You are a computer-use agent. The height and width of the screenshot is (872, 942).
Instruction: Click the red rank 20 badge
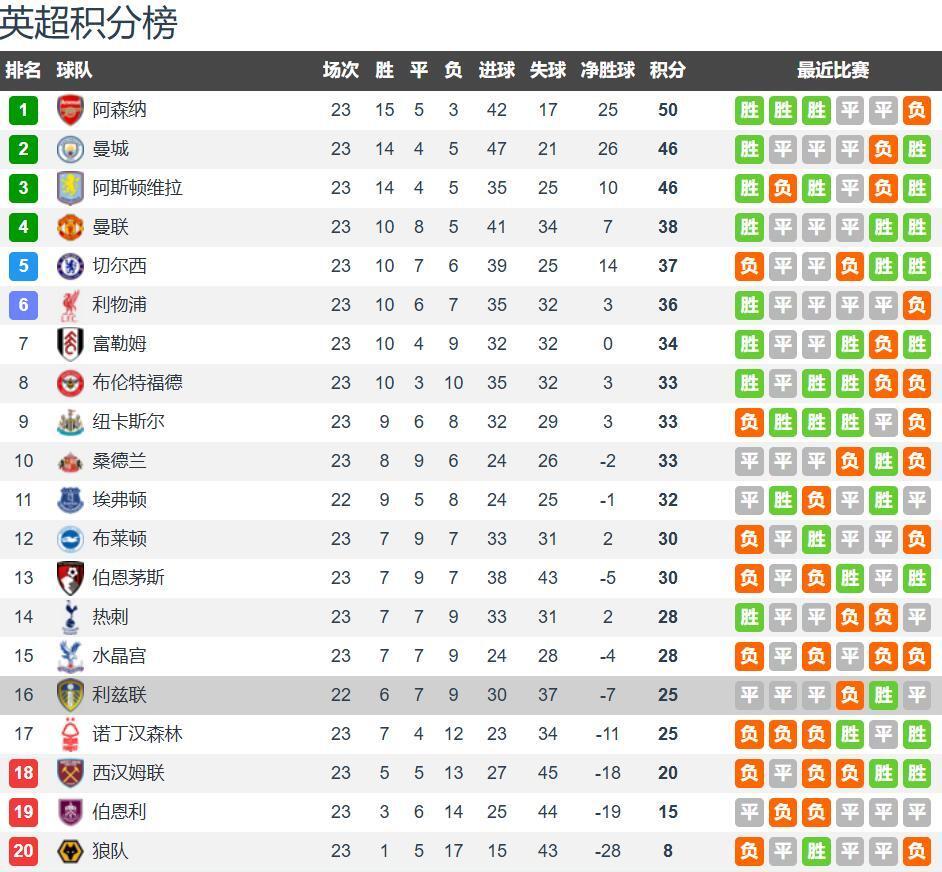[x=23, y=851]
